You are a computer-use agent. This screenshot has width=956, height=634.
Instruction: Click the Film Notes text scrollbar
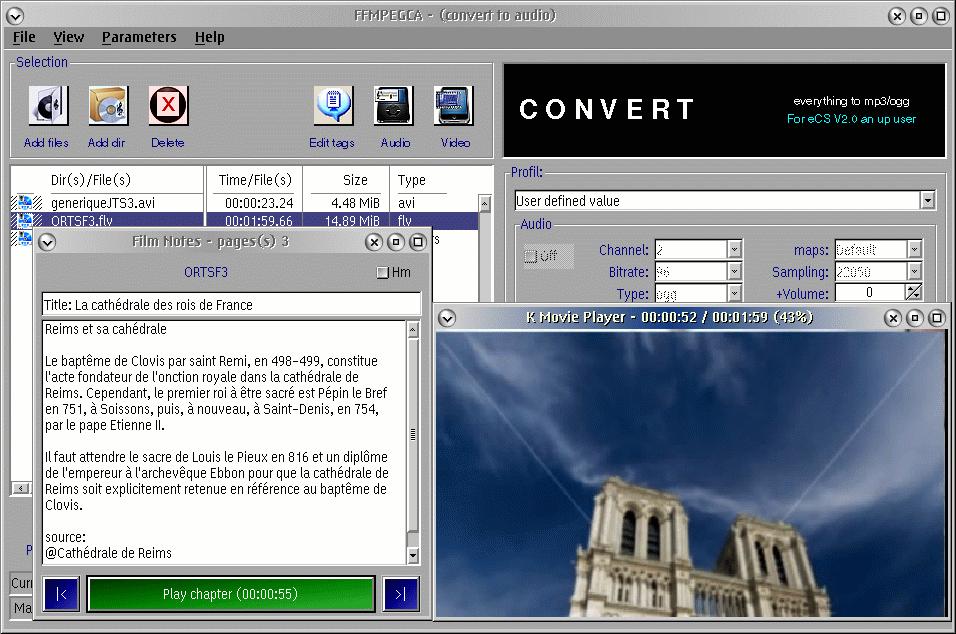pos(413,435)
